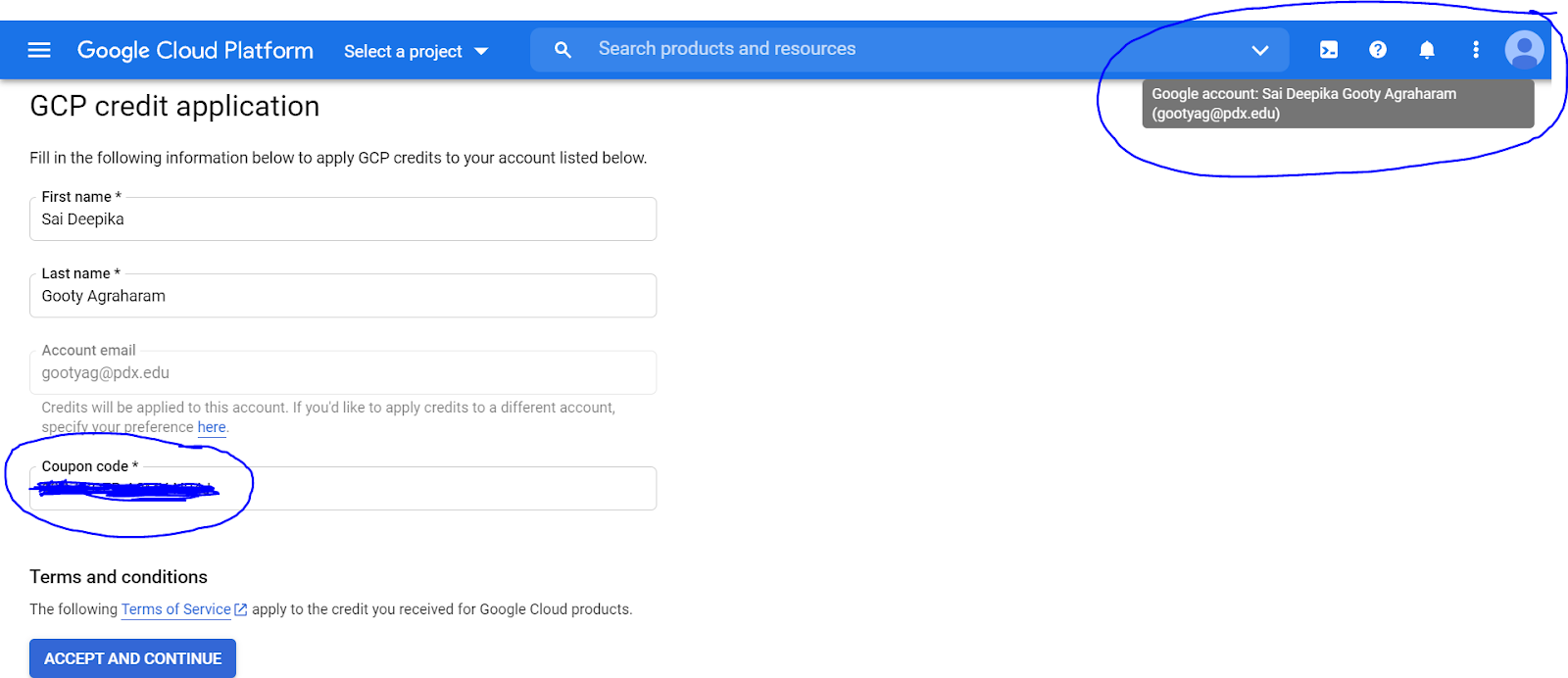The image size is (1568, 678).
Task: Follow the 'here' preference link
Action: point(212,427)
